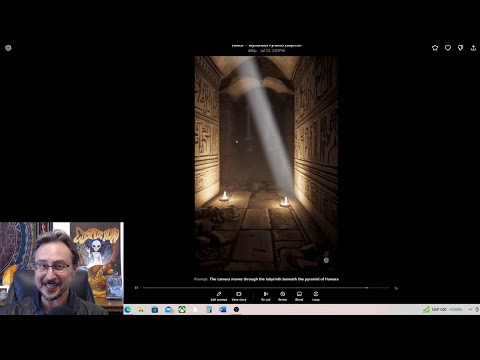480x360 pixels.
Task: Open View story storyboard
Action: pyautogui.click(x=239, y=296)
